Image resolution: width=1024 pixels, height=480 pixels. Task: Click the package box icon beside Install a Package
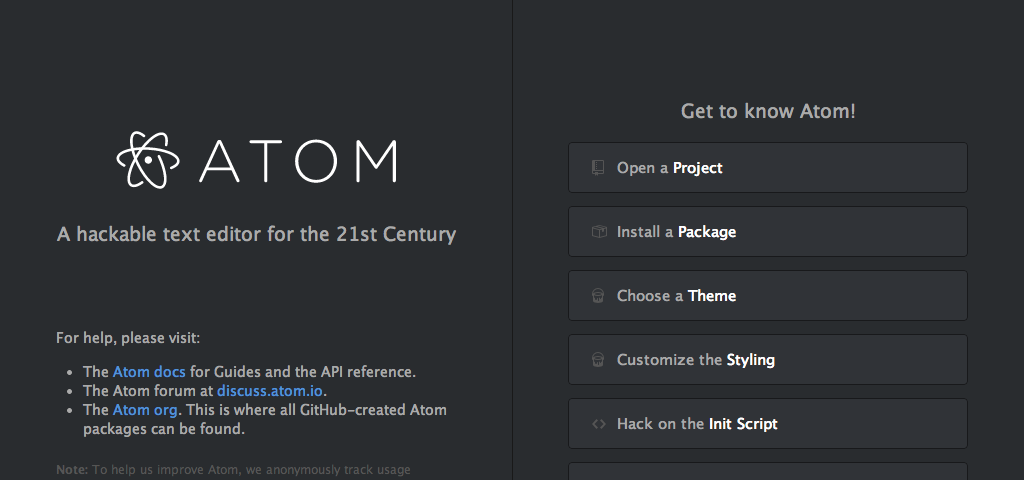[599, 232]
